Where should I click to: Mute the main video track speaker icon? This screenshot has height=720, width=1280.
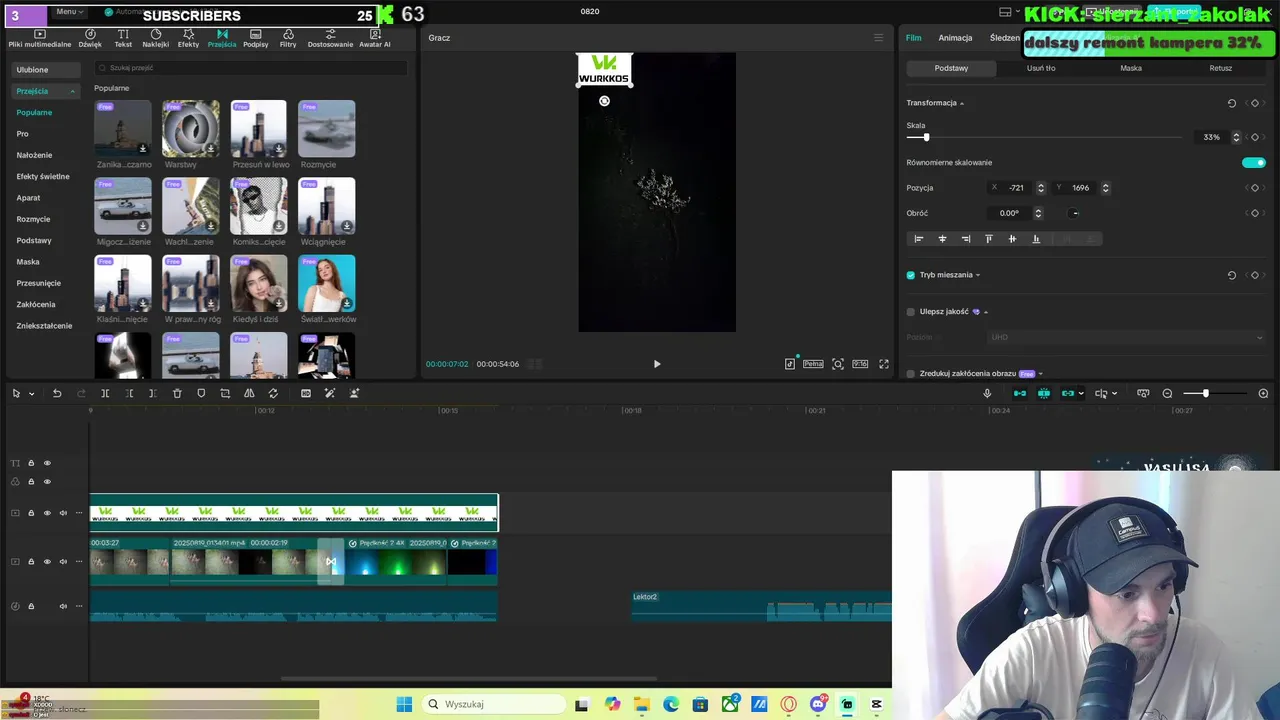pos(63,562)
